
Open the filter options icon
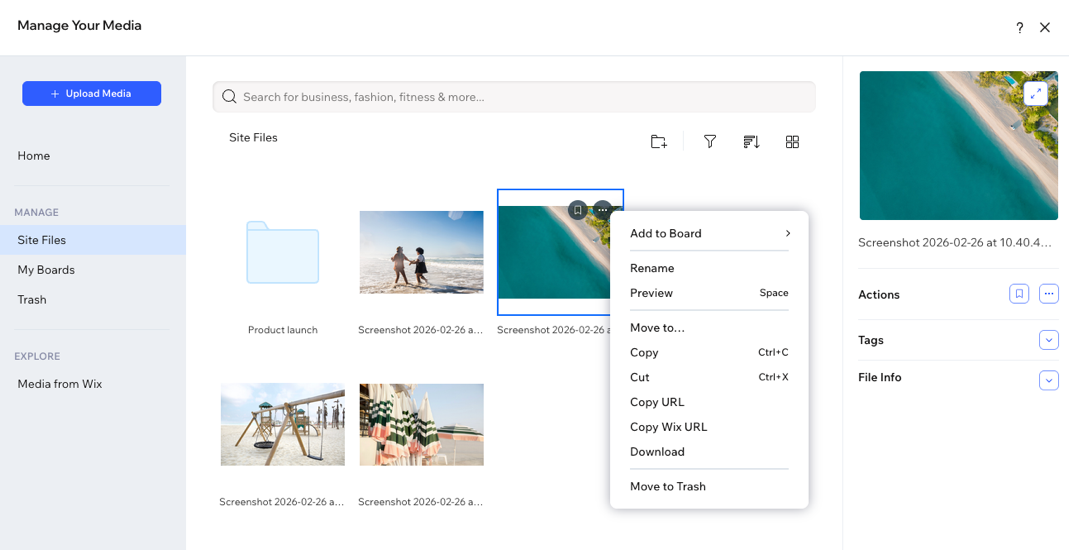click(x=710, y=142)
